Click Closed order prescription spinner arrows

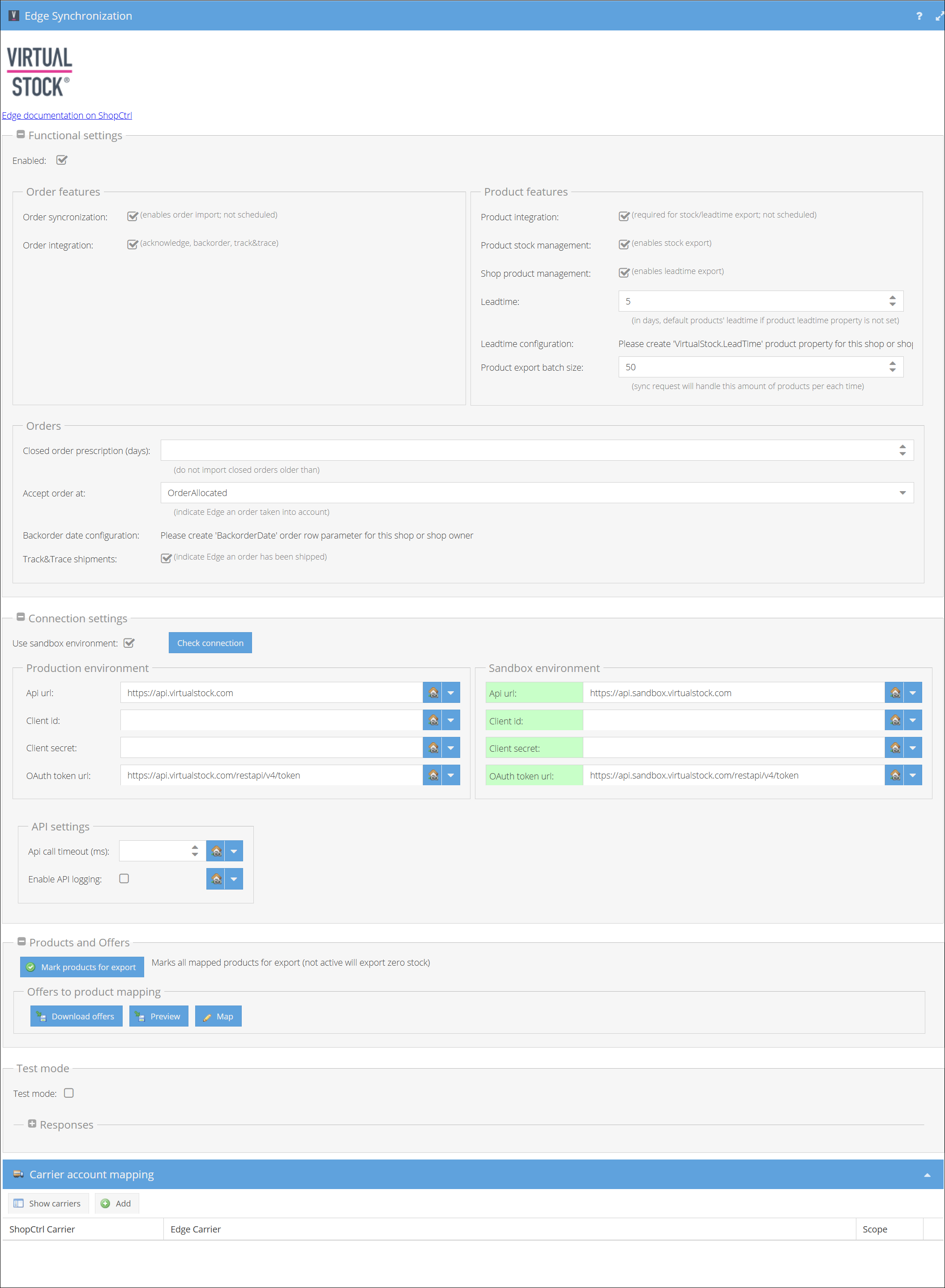902,450
